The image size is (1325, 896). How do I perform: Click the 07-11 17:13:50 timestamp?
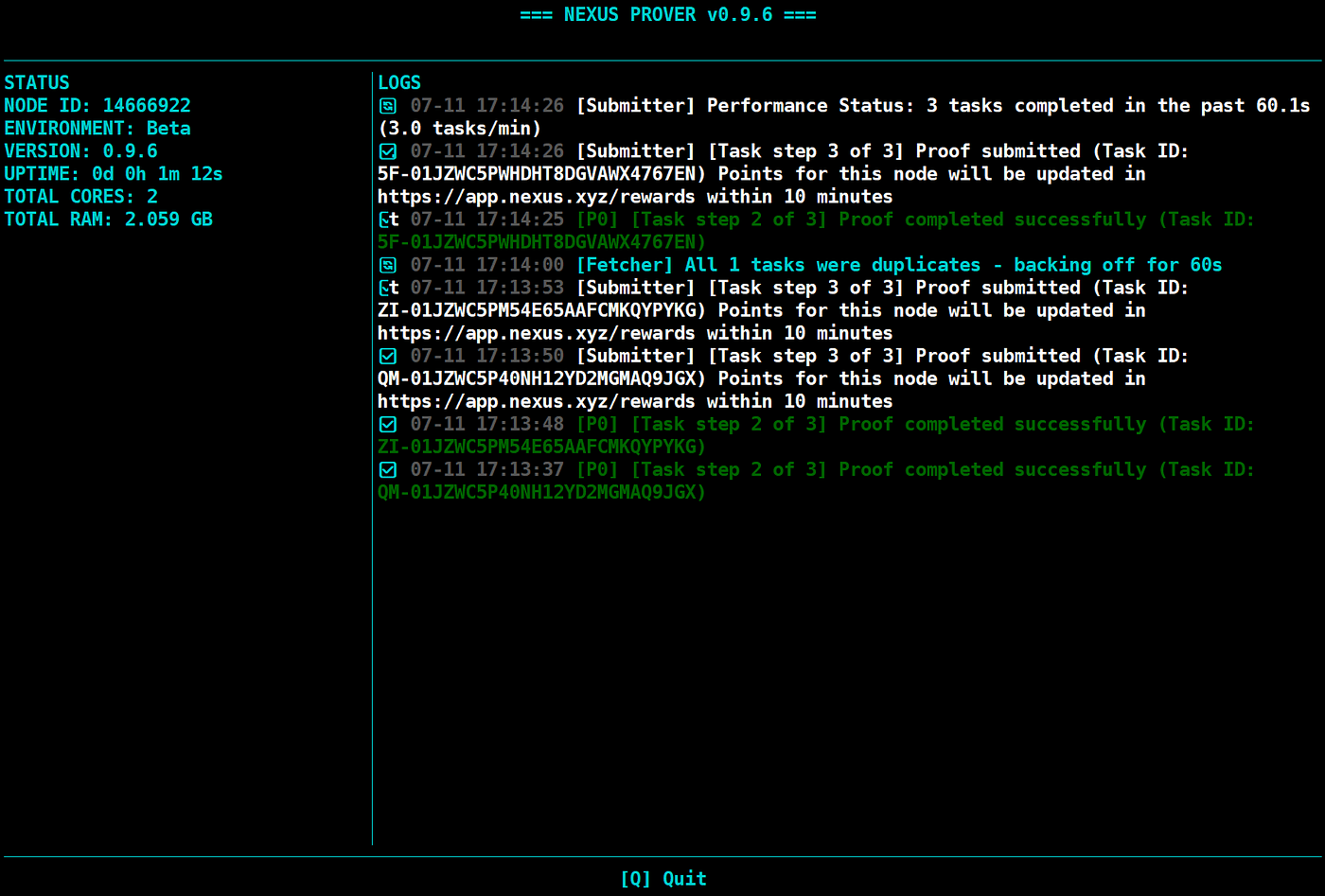[x=487, y=355]
